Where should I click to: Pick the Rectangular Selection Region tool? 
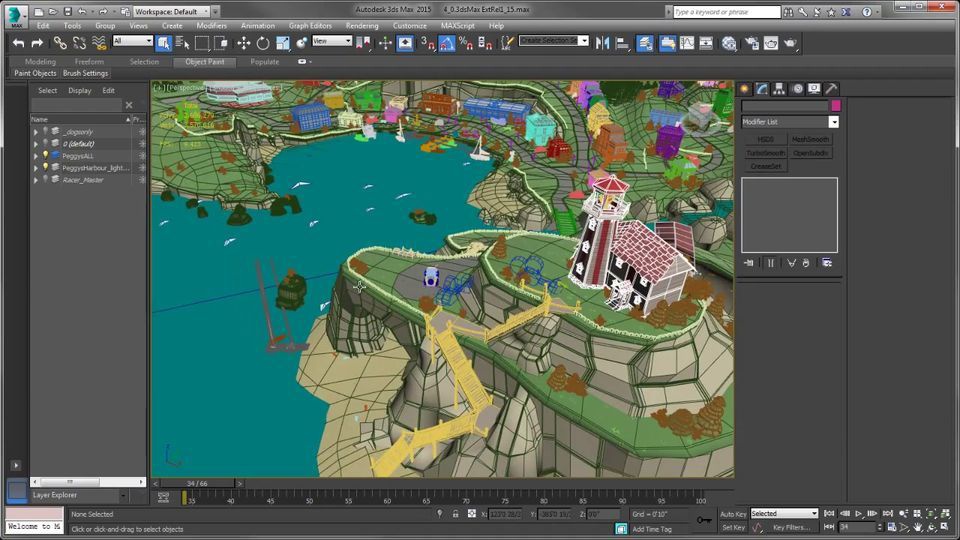201,43
